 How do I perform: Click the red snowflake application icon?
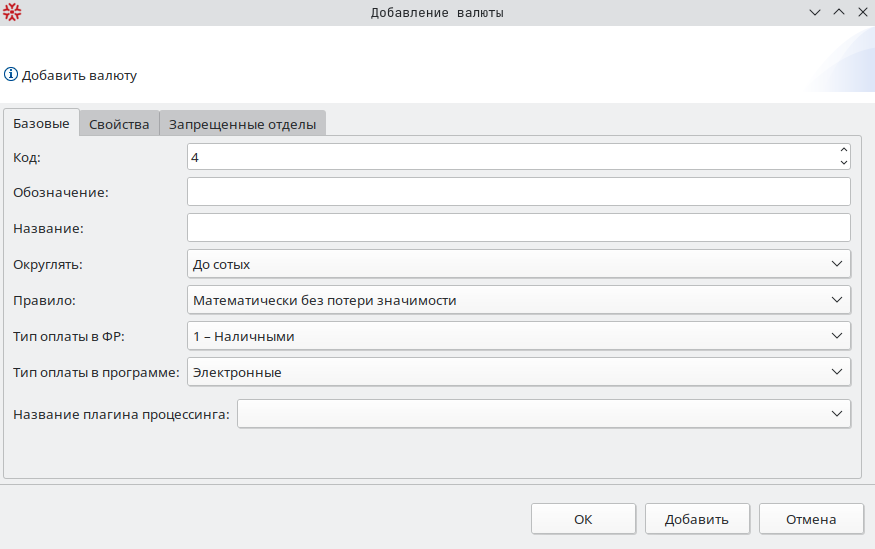[x=12, y=12]
